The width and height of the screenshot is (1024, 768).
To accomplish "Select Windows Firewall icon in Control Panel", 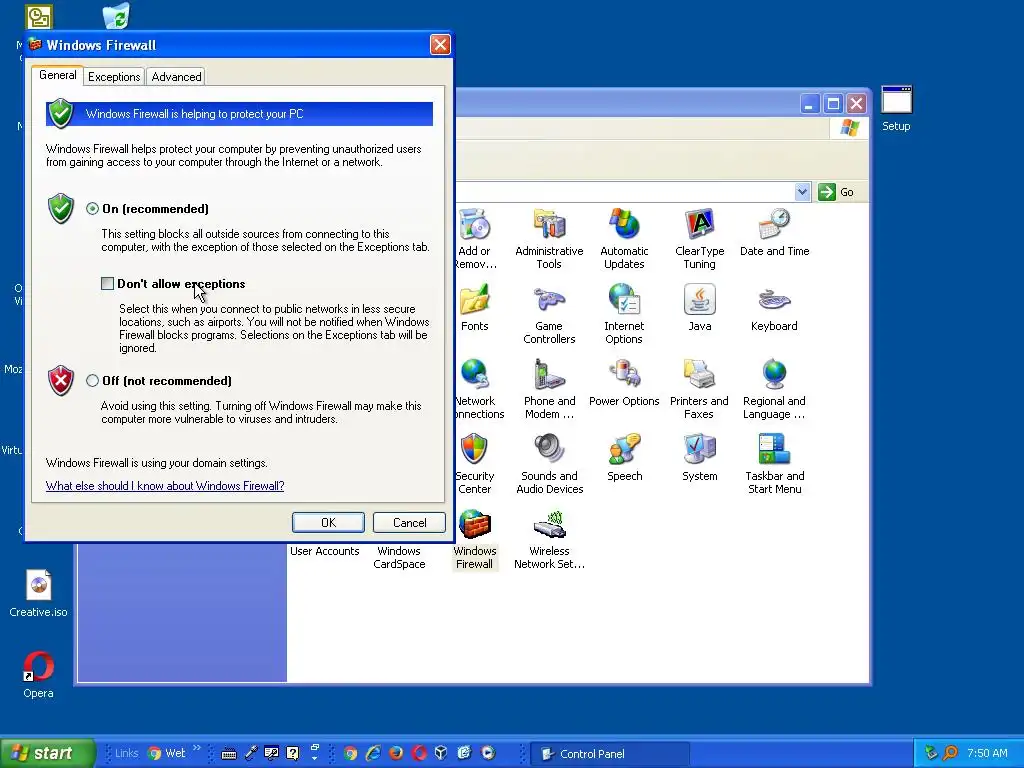I will point(475,539).
